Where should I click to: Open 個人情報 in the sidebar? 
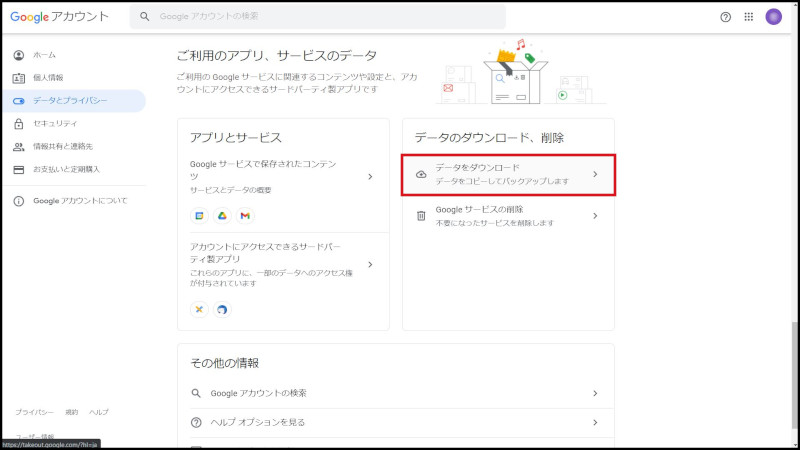48,78
